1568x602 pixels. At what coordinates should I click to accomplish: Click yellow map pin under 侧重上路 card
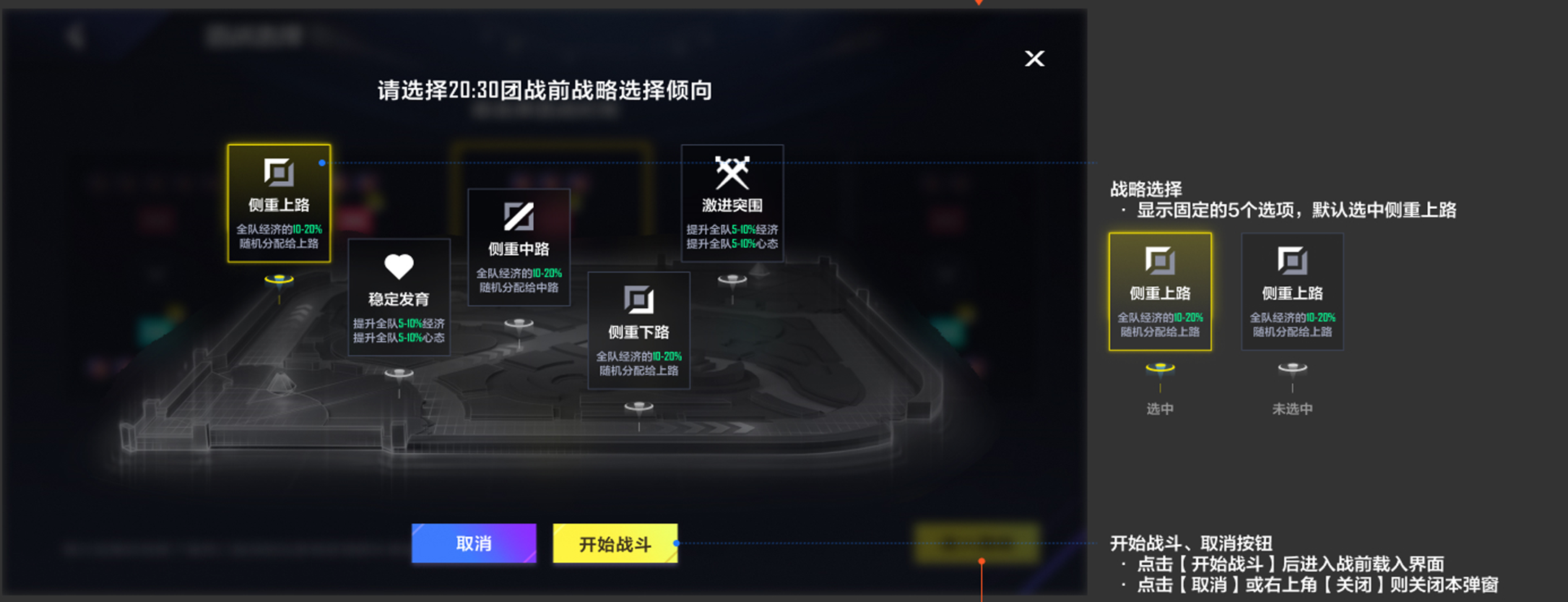(279, 280)
